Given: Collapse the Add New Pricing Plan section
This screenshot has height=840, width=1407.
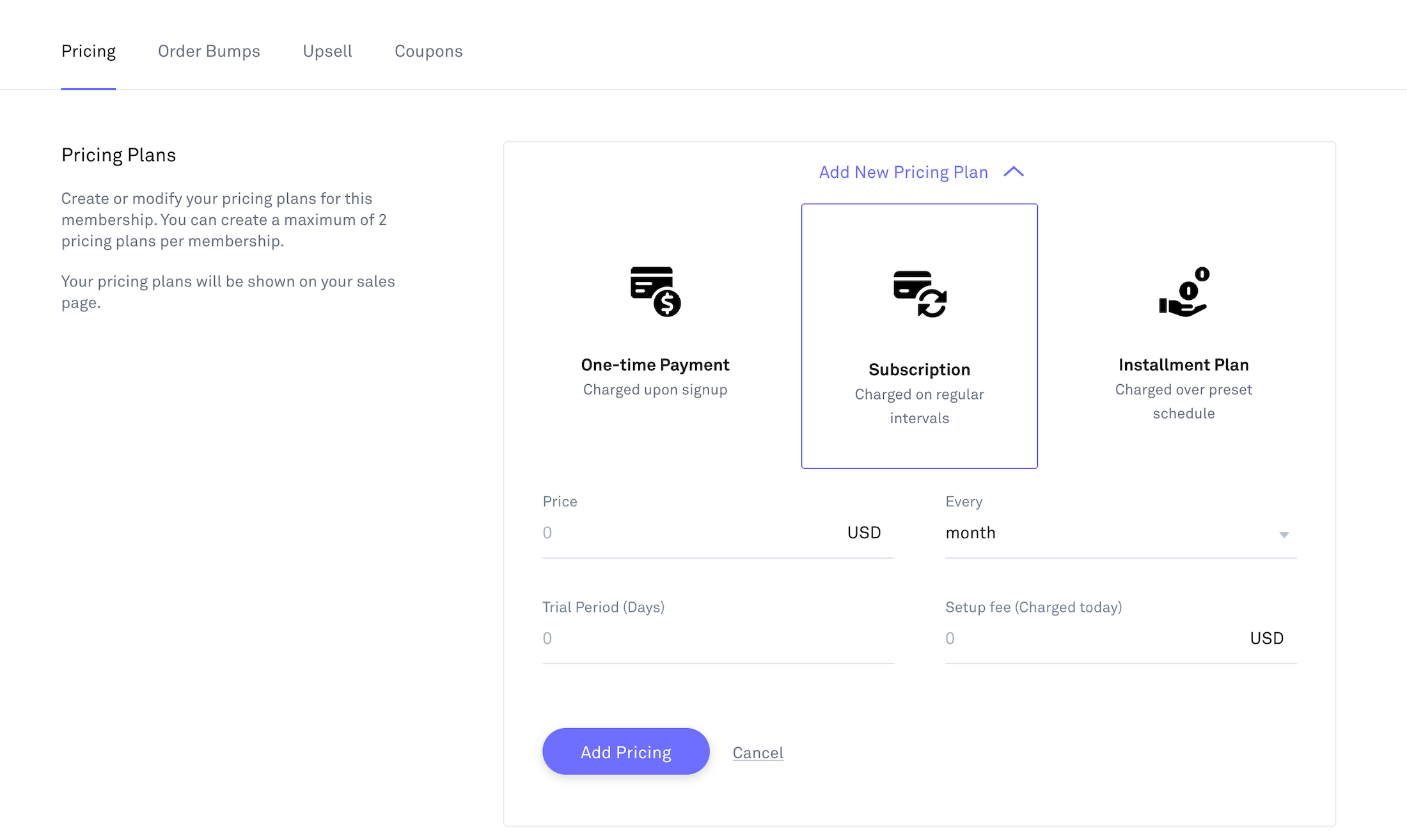Looking at the screenshot, I should [x=1013, y=171].
